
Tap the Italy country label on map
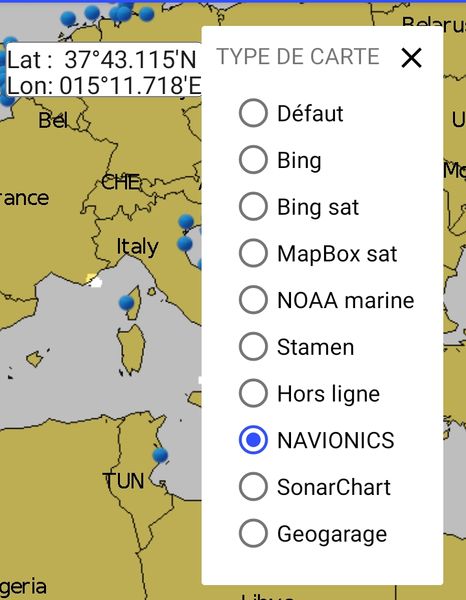137,246
